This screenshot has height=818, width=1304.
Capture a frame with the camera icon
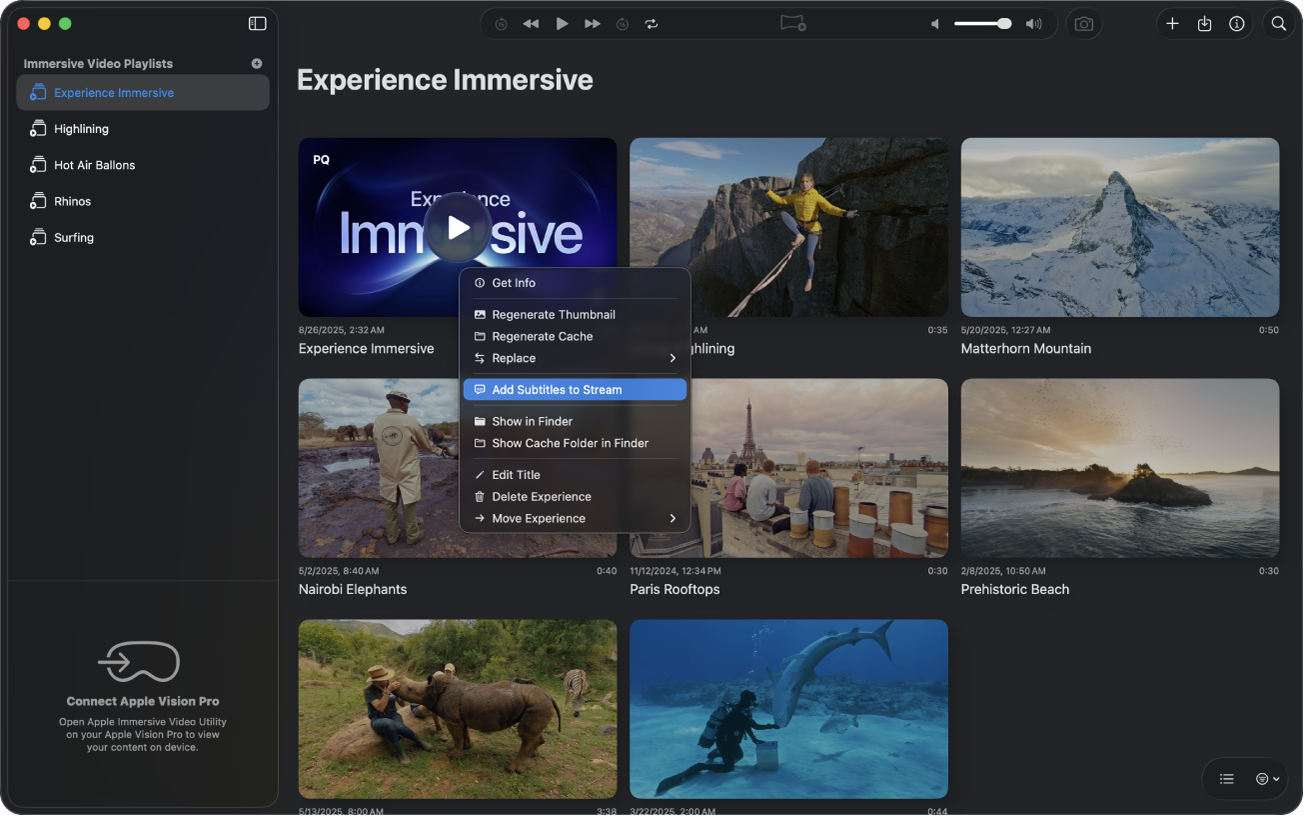point(1084,23)
